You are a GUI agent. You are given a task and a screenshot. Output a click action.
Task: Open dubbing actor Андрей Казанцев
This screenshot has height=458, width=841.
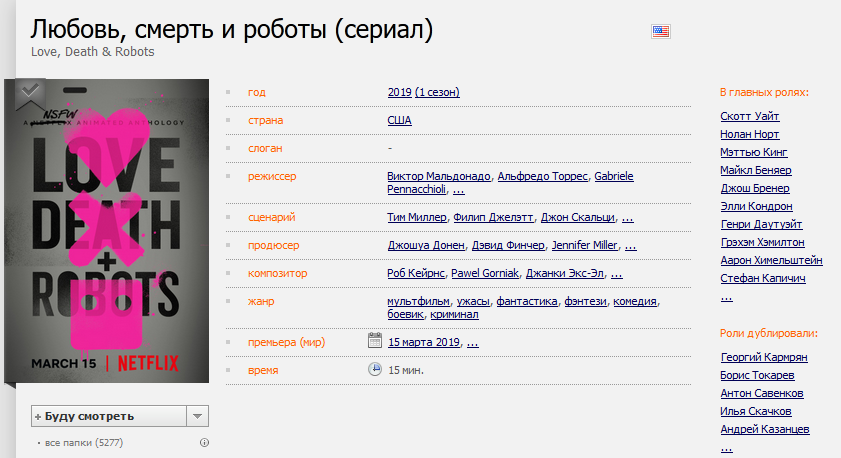click(x=765, y=429)
